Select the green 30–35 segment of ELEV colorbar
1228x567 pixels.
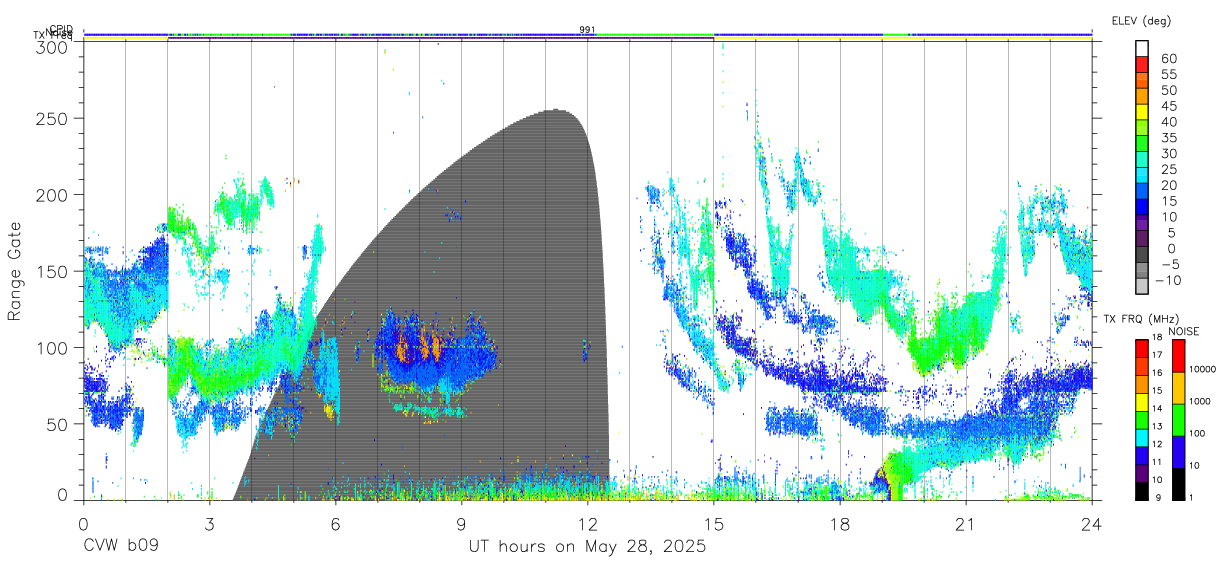[1141, 145]
